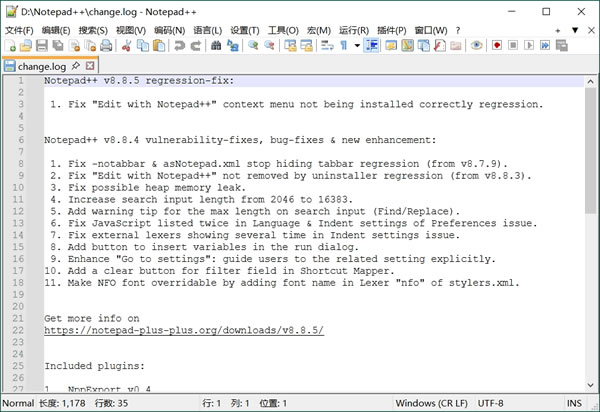Toggle the indent guide button
600x412 pixels.
[371, 46]
